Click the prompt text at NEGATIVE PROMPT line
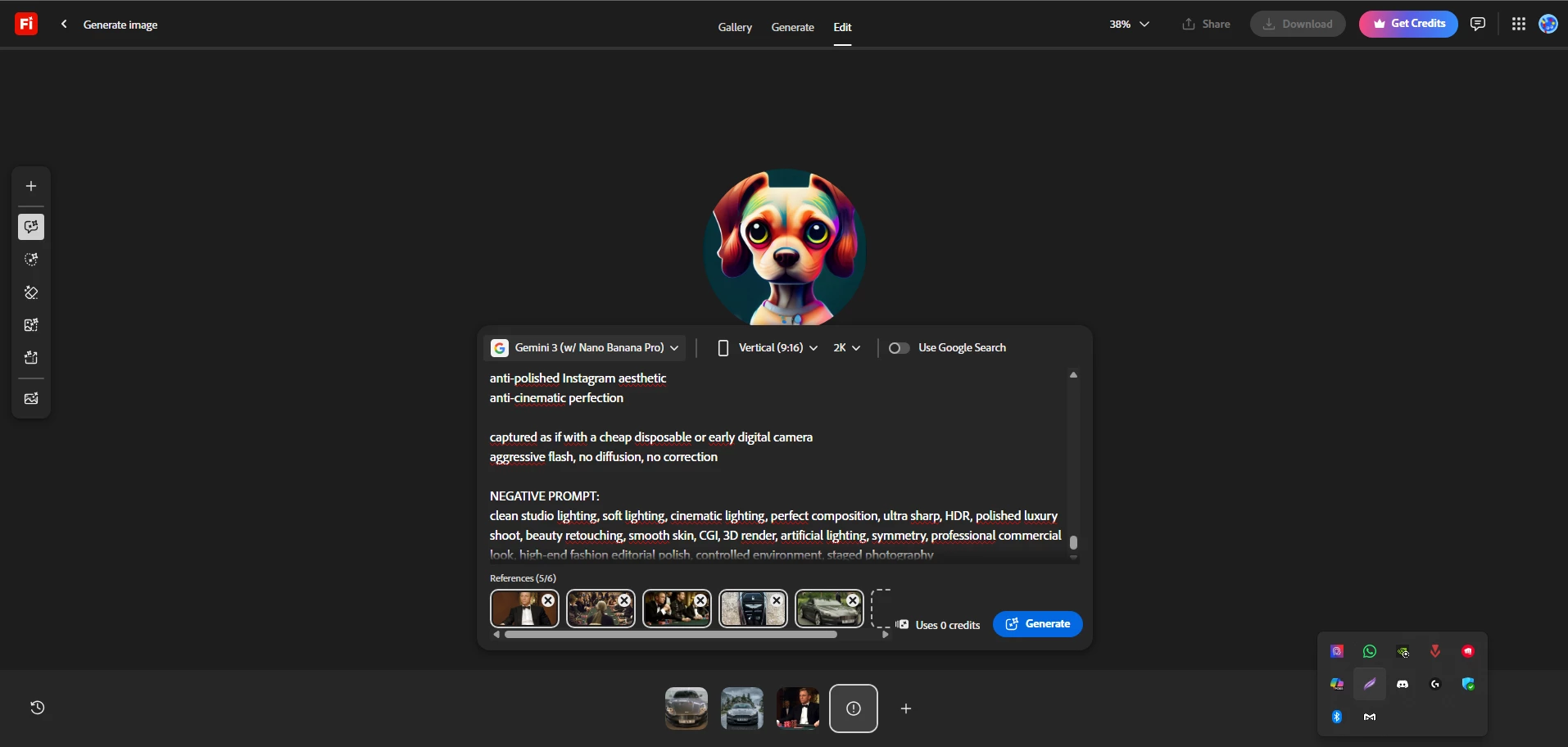This screenshot has height=747, width=1568. 544,496
